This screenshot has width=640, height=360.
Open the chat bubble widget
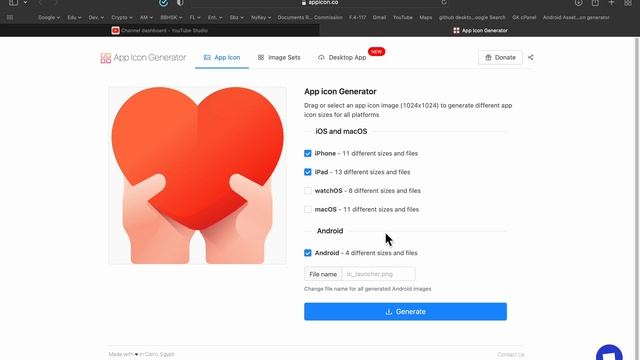[609, 354]
